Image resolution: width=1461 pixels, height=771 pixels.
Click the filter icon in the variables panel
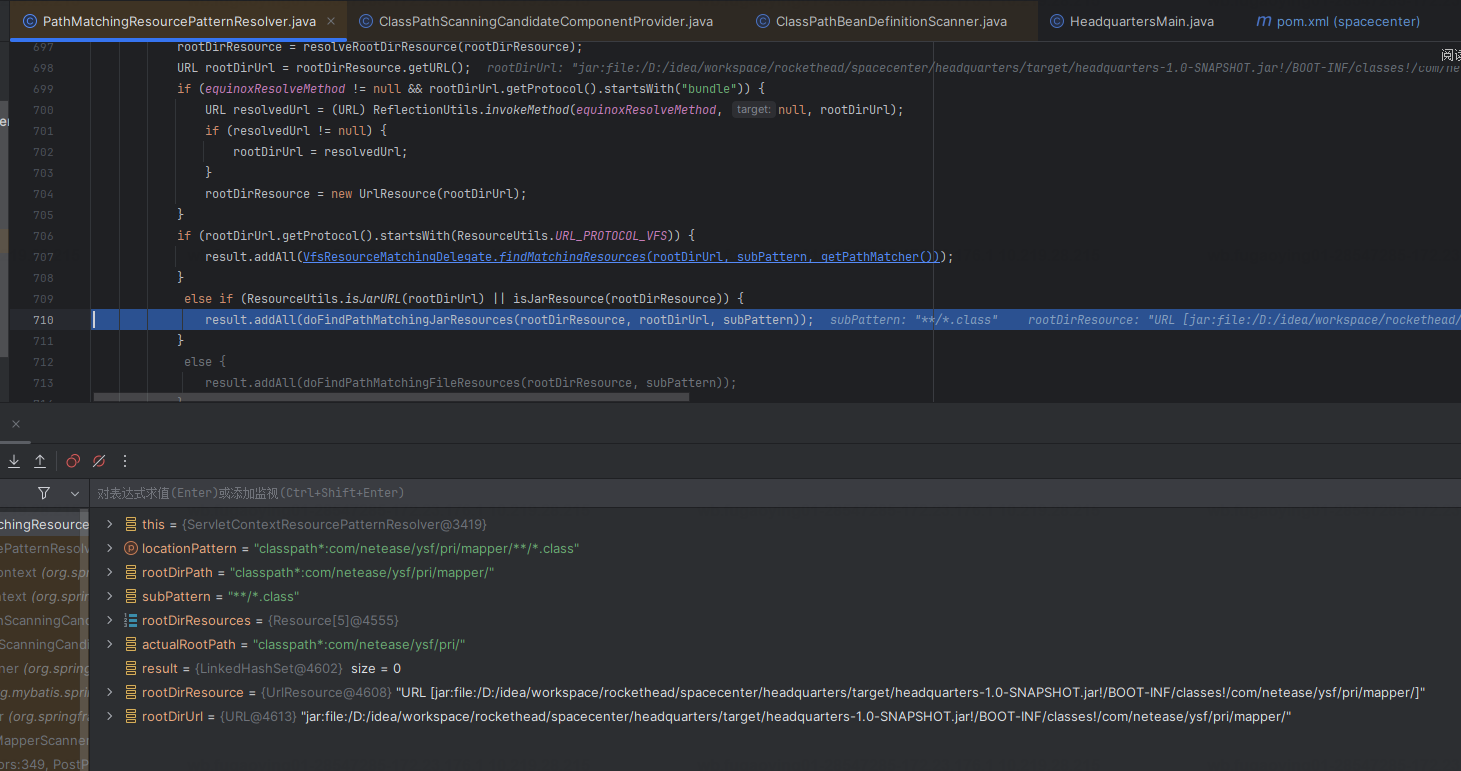coord(43,493)
